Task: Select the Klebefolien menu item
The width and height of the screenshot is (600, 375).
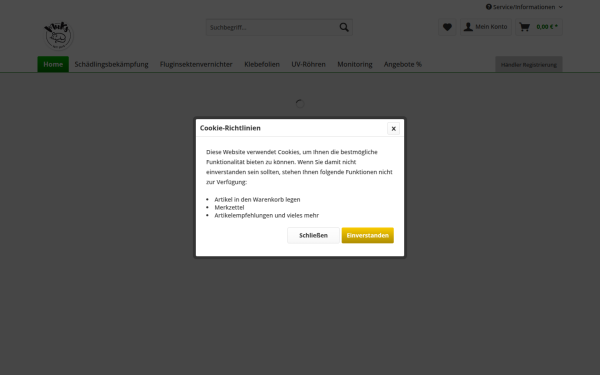Action: (x=262, y=64)
